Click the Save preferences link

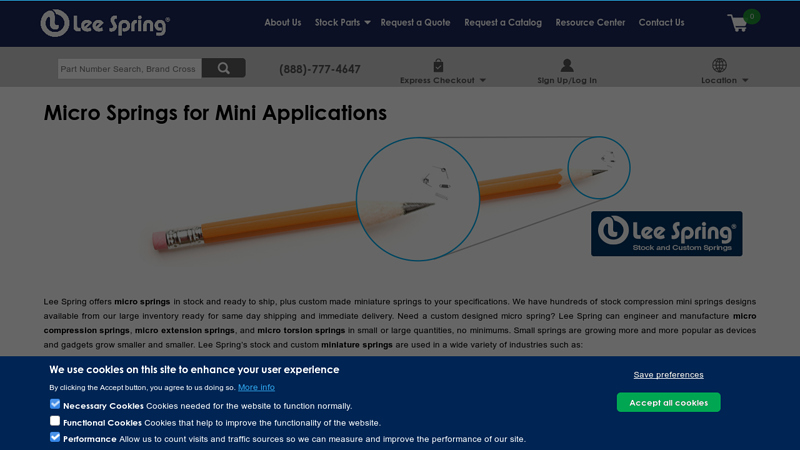pyautogui.click(x=668, y=375)
